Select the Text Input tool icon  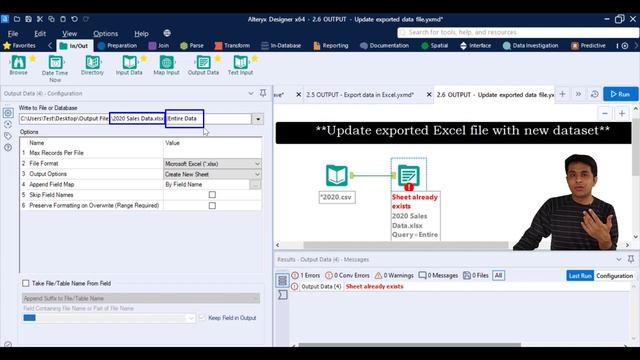[240, 62]
